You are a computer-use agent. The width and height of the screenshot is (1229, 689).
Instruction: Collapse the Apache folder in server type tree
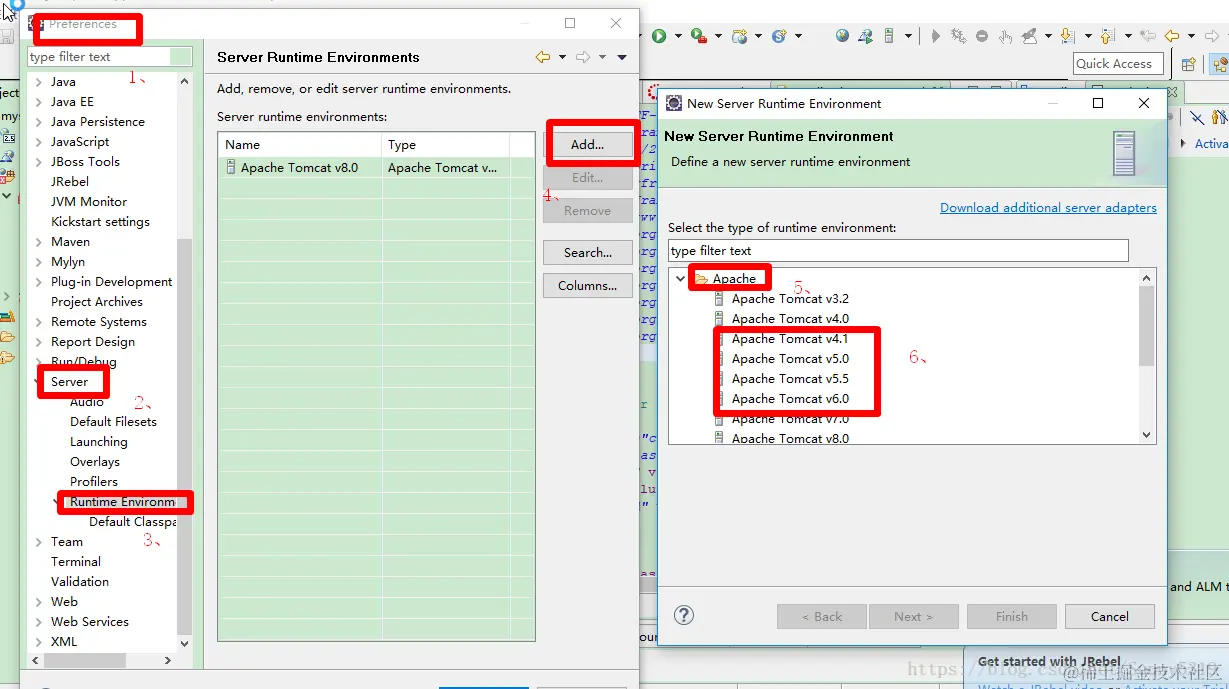click(681, 279)
